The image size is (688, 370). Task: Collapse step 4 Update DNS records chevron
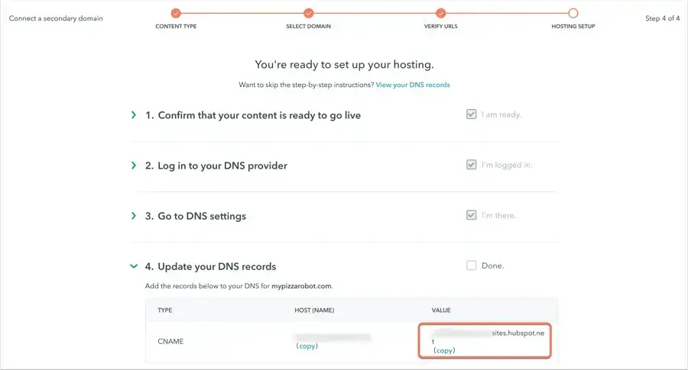pos(134,266)
